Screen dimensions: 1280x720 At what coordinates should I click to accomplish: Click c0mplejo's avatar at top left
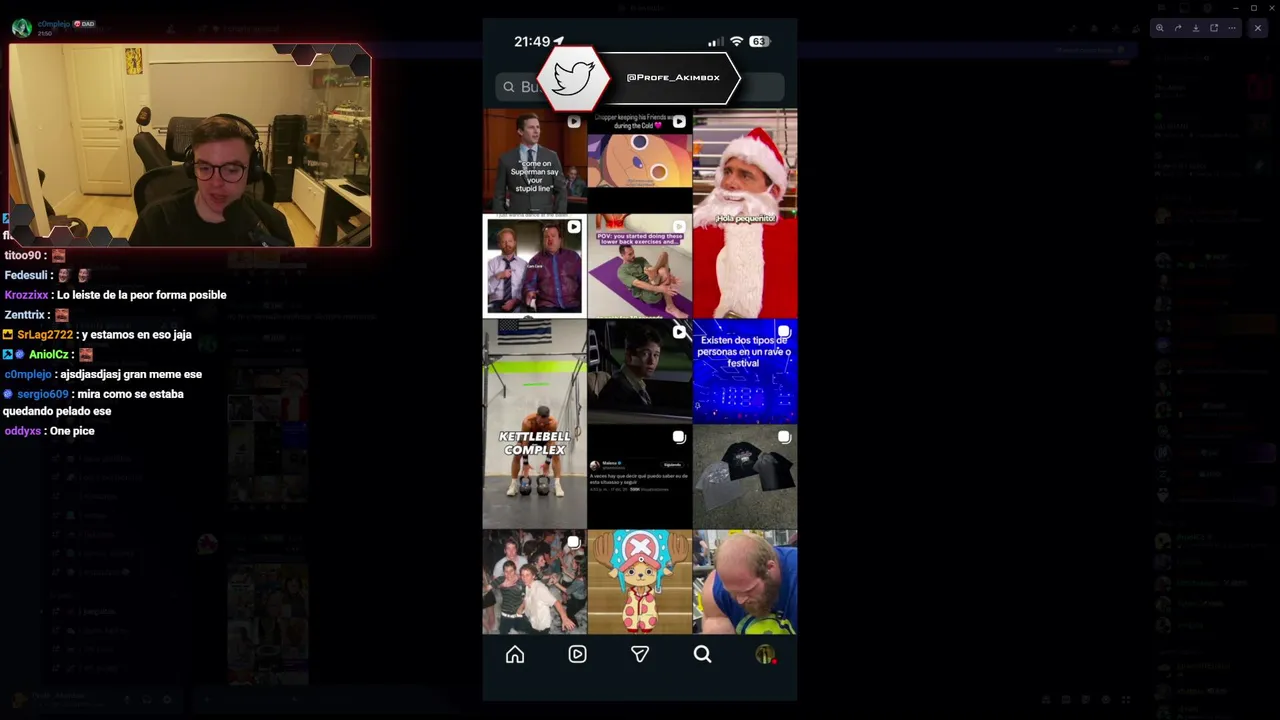coord(21,27)
